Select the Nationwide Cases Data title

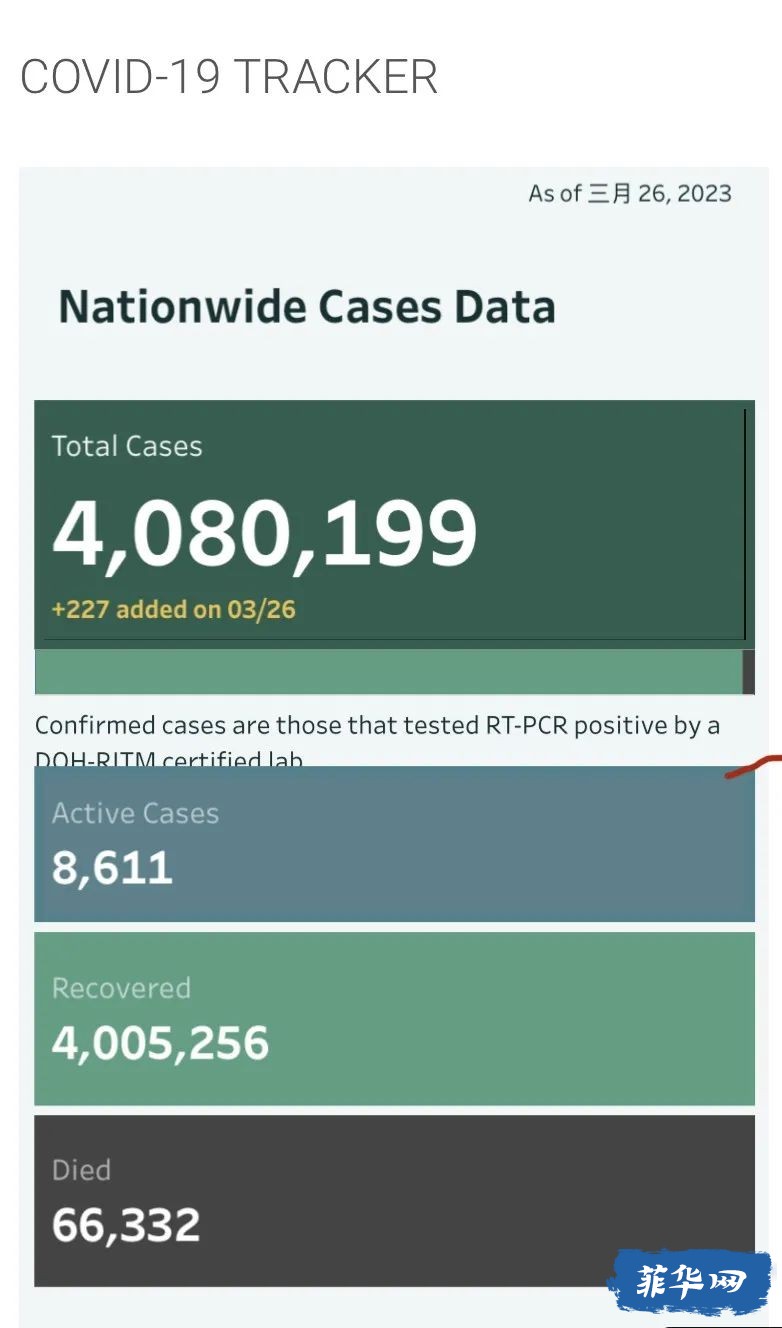pos(307,306)
